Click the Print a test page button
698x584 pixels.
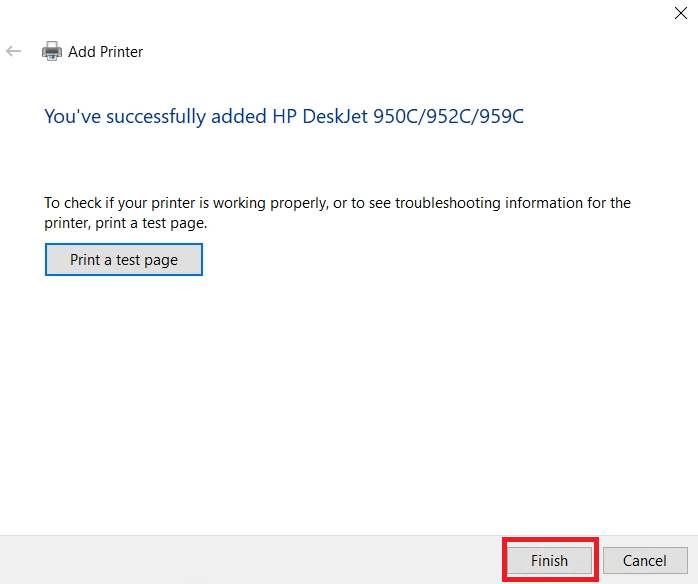point(124,260)
